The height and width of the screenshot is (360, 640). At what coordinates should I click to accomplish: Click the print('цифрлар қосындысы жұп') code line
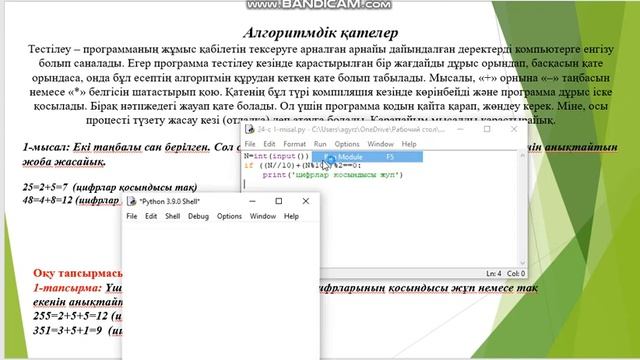[x=333, y=175]
